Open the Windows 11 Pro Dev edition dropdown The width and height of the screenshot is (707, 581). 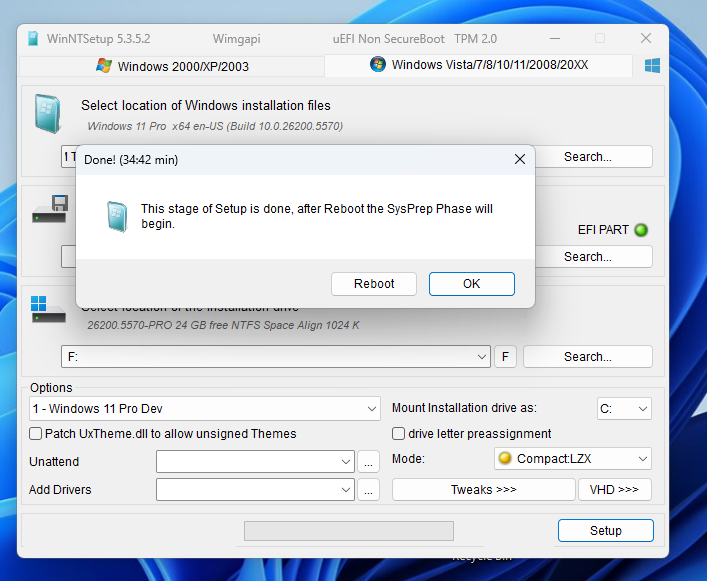click(x=205, y=409)
